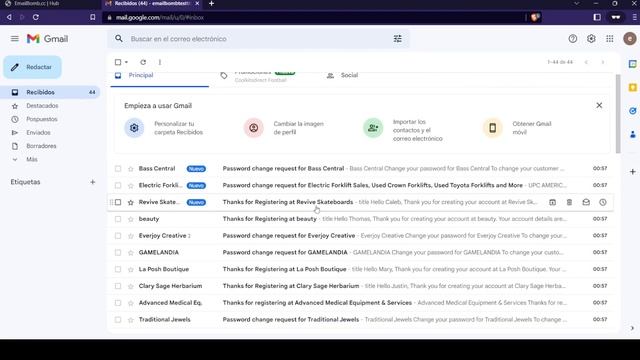Mark Revive Skateboards email as read
This screenshot has height=360, width=640.
tap(586, 202)
